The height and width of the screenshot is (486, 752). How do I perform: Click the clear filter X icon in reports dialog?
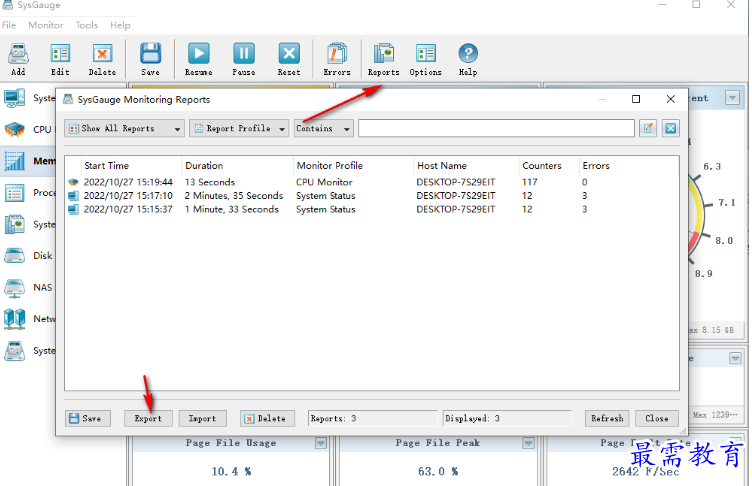tap(670, 128)
